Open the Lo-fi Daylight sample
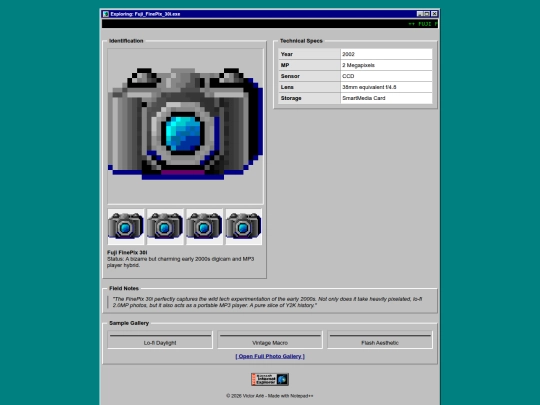The height and width of the screenshot is (405, 540). click(160, 340)
